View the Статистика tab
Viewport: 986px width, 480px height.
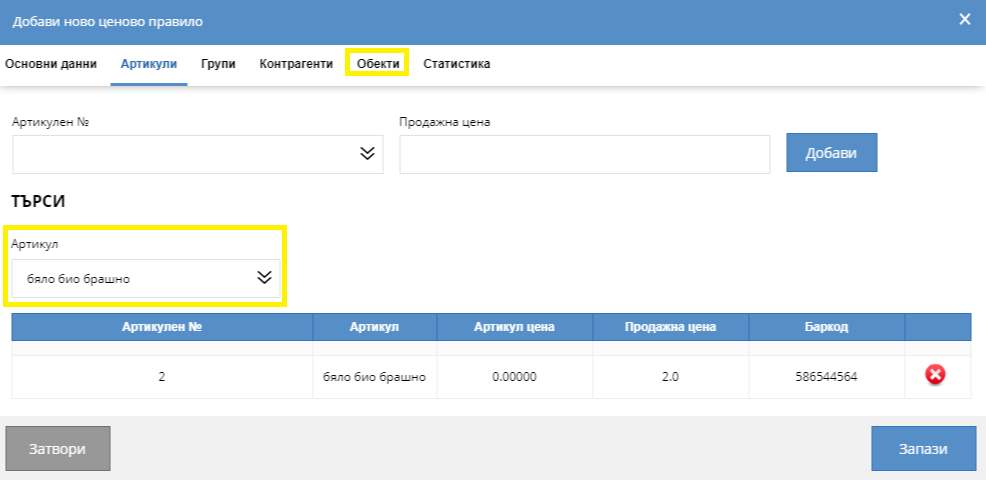456,64
